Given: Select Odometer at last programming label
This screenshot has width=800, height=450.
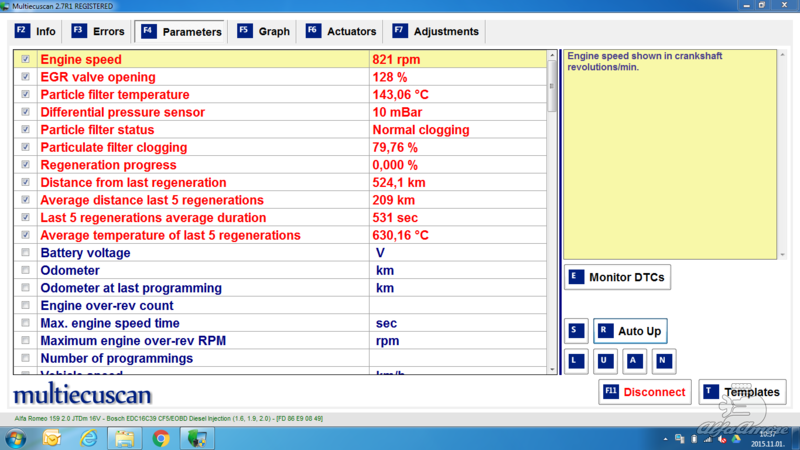Looking at the screenshot, I should coord(131,288).
